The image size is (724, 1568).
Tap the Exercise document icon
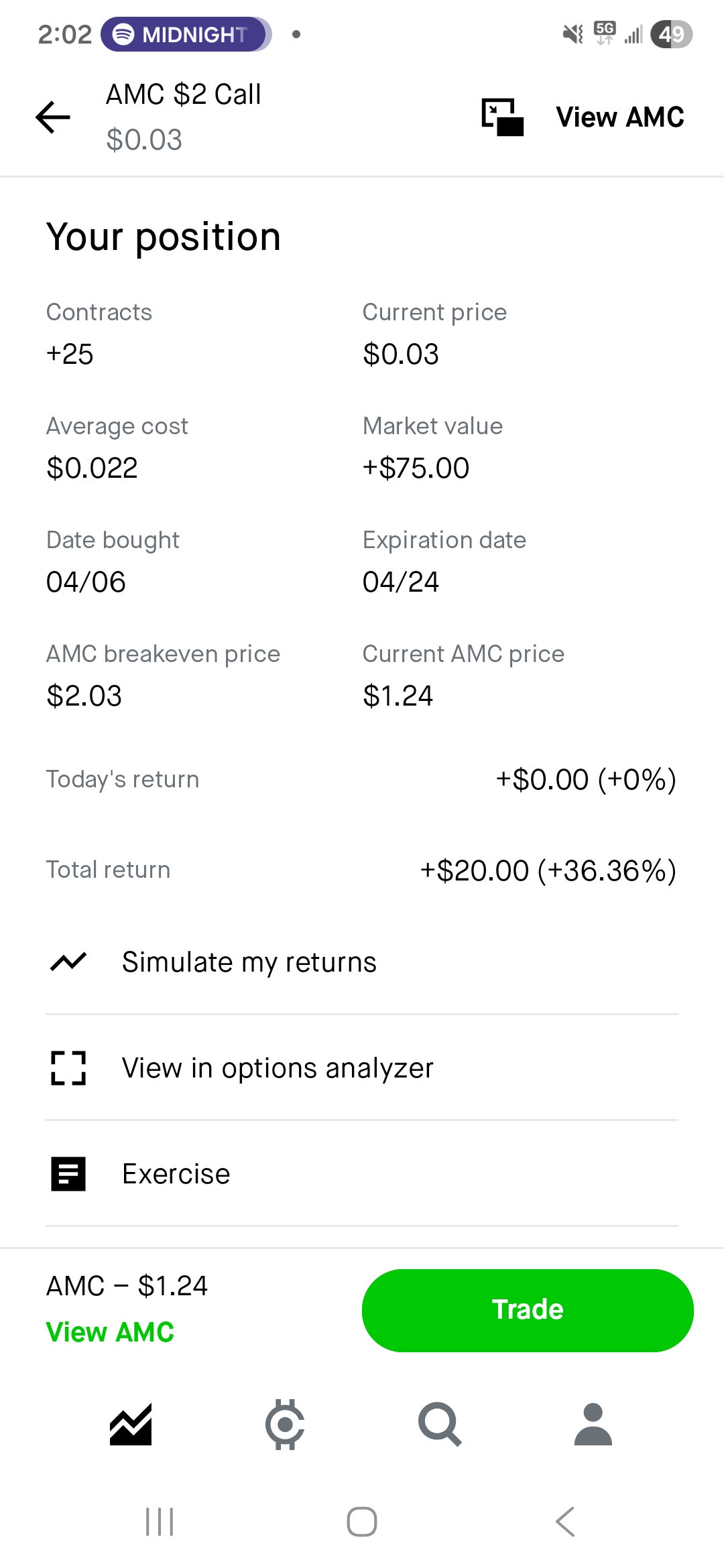pos(68,1174)
